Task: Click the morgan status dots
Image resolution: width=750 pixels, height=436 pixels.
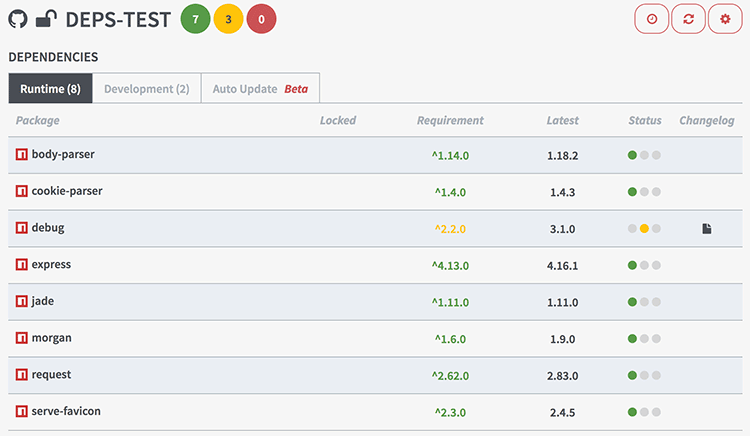Action: tap(644, 338)
